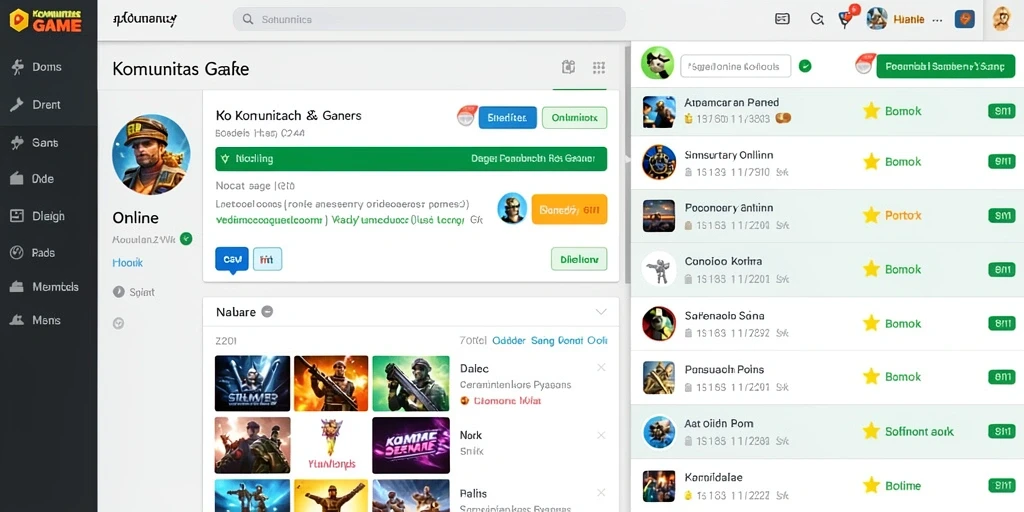Click the Komunitas Game logo icon
Viewport: 1024px width, 512px height.
pyautogui.click(x=19, y=20)
